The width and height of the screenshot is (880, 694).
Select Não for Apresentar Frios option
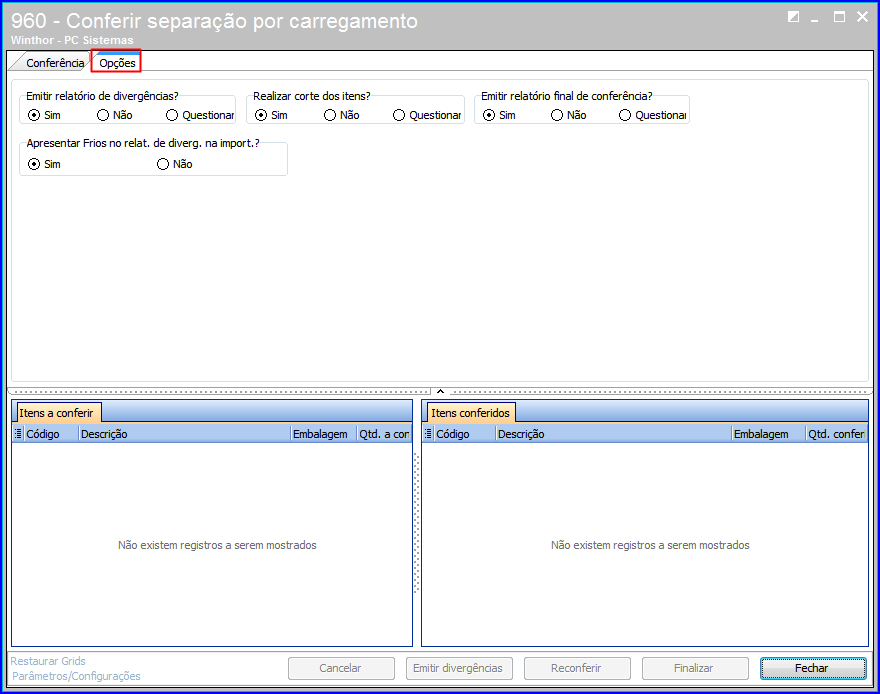pos(175,164)
